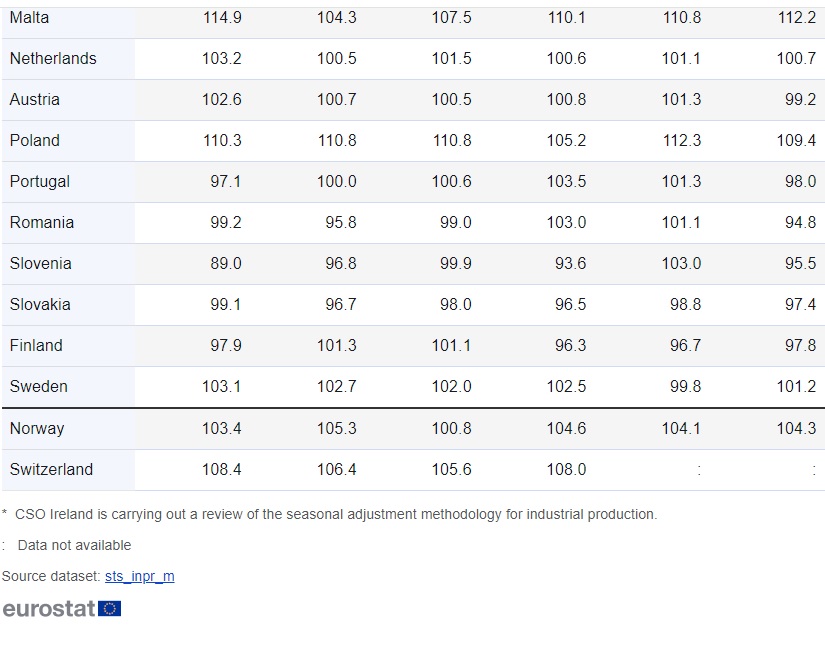The height and width of the screenshot is (663, 825).
Task: Click the Slovakia row header
Action: pyautogui.click(x=40, y=305)
